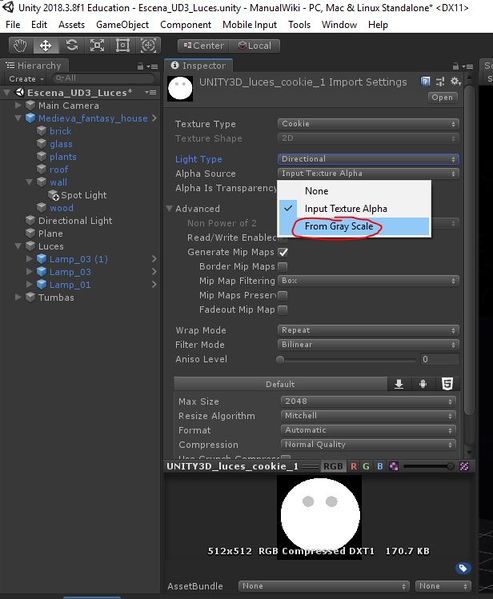Open scene Escena_UD3_Luces options menu
Image resolution: width=493 pixels, height=599 pixels.
click(150, 92)
